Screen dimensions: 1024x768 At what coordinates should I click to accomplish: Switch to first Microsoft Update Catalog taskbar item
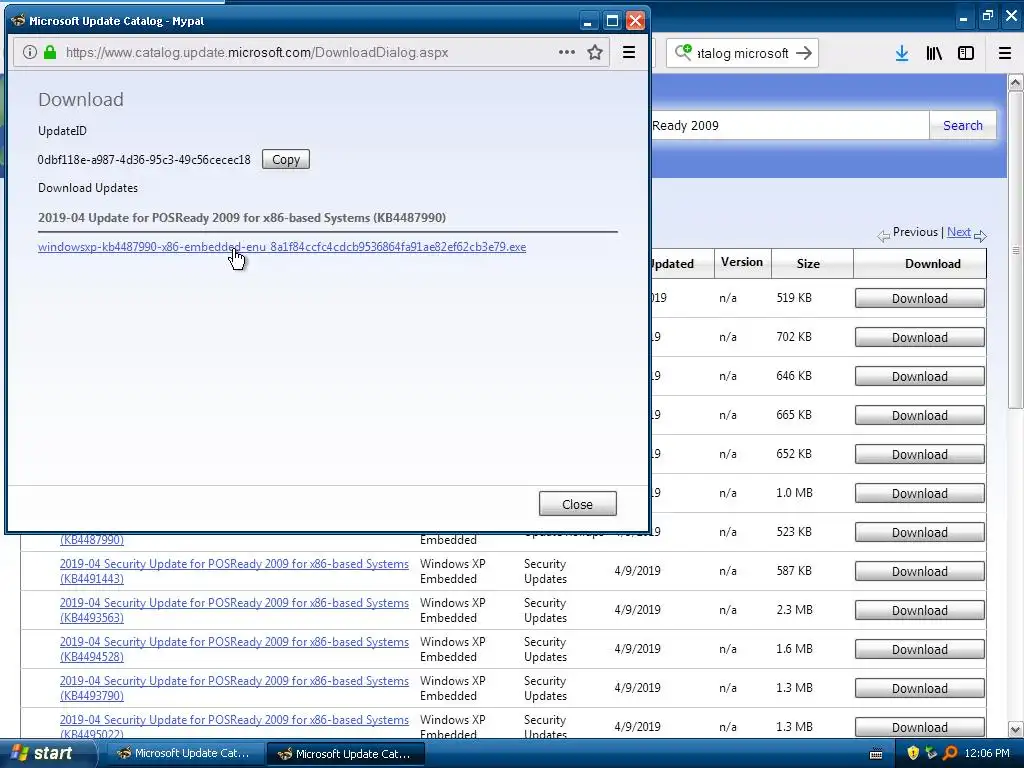tap(185, 754)
